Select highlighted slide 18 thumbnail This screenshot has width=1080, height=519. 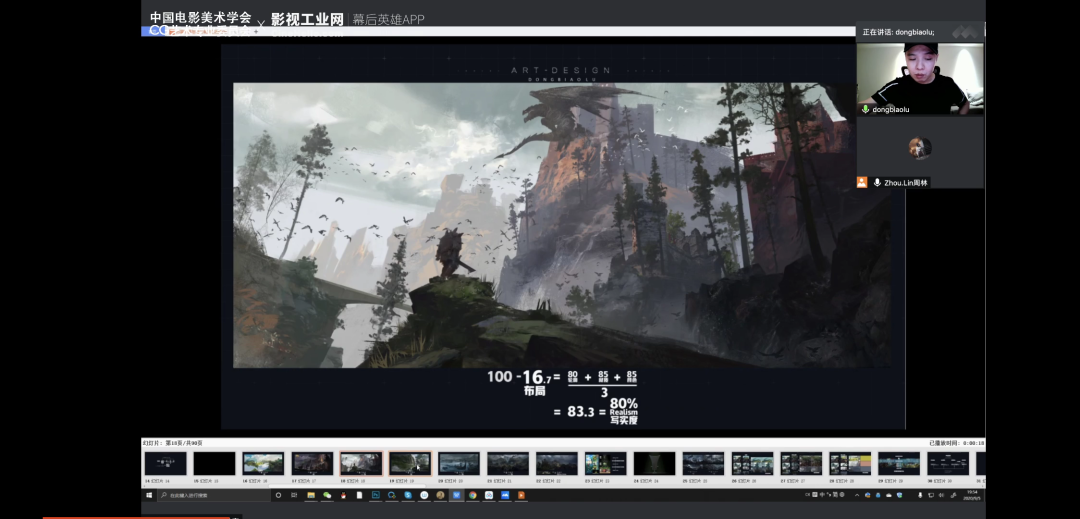[x=361, y=464]
